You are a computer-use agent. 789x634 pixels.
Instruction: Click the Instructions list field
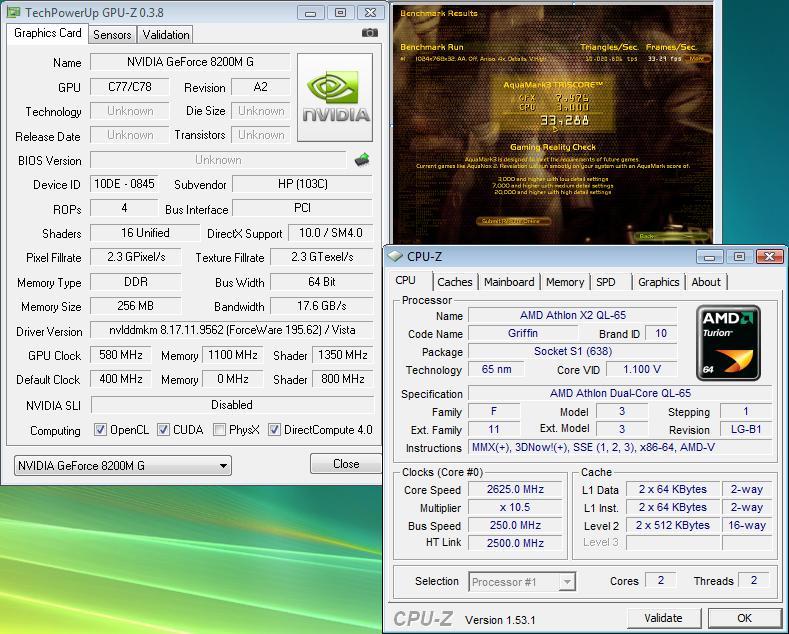[x=620, y=447]
